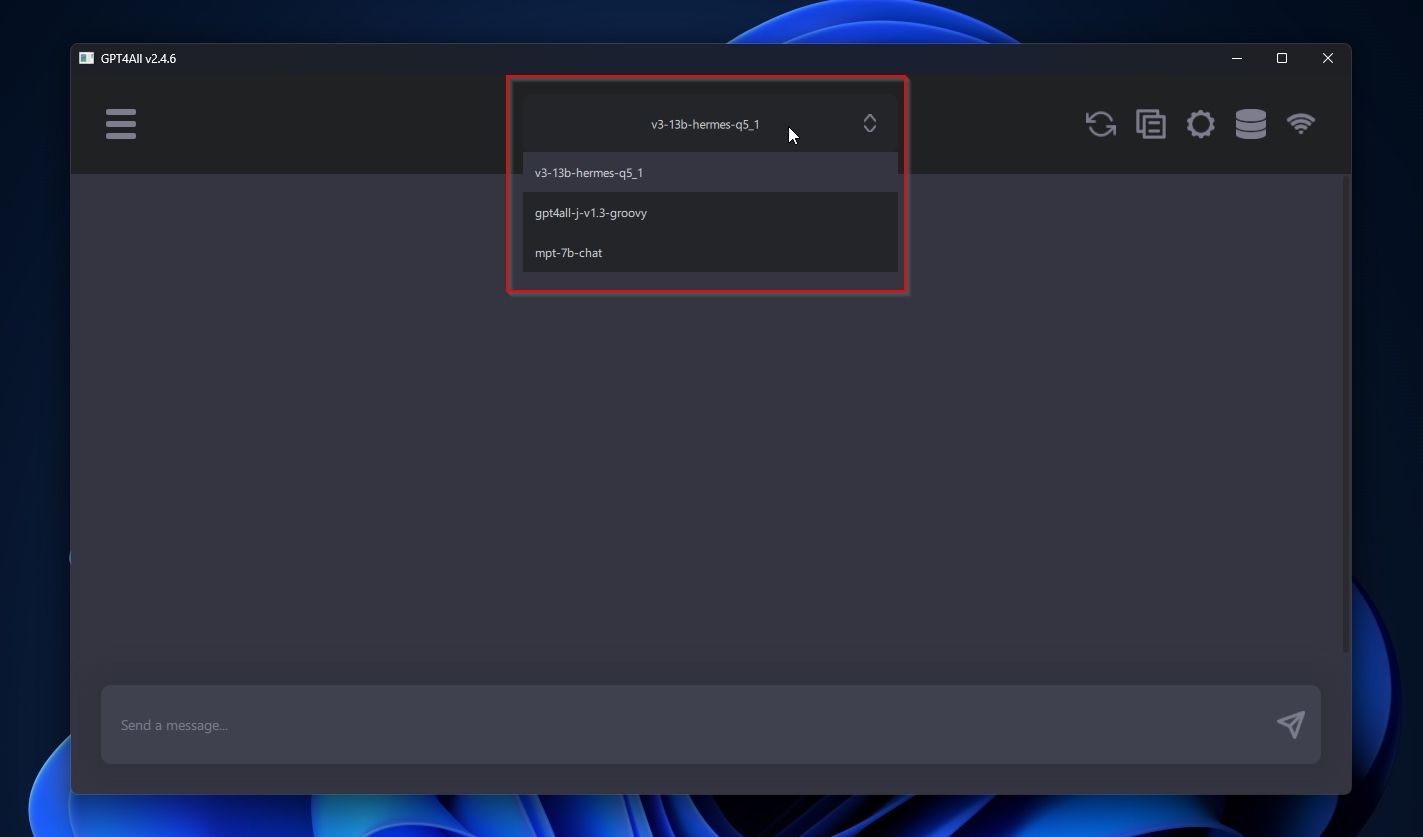Image resolution: width=1423 pixels, height=837 pixels.
Task: Click the GPT4All app icon in title bar
Action: [87, 58]
